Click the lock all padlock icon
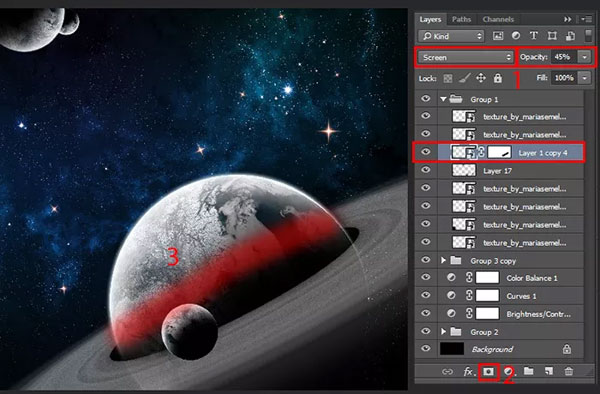Viewport: 600px width, 394px height. 497,78
